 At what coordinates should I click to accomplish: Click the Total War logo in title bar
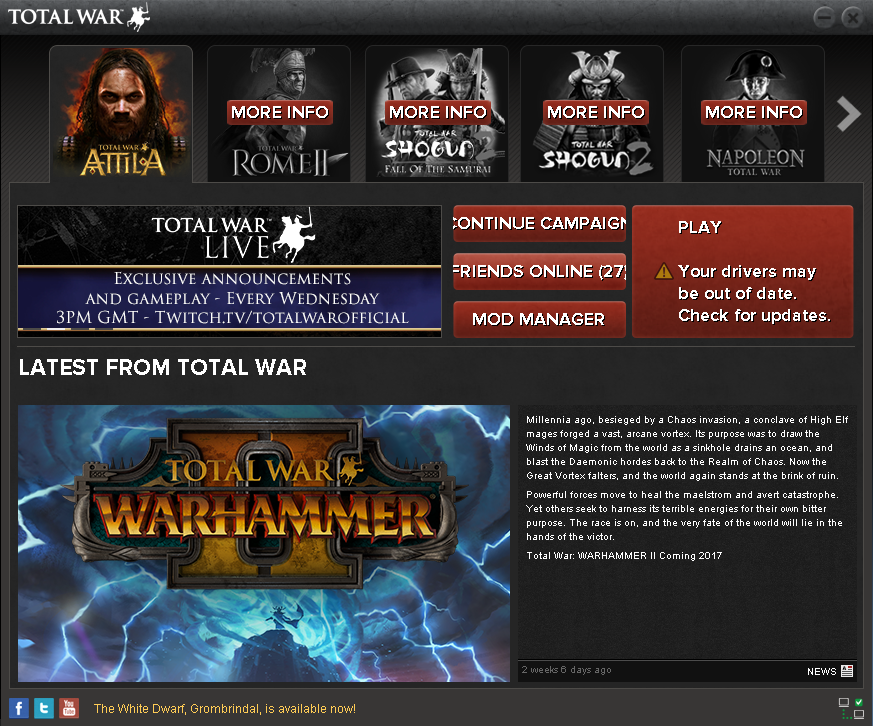pyautogui.click(x=79, y=16)
